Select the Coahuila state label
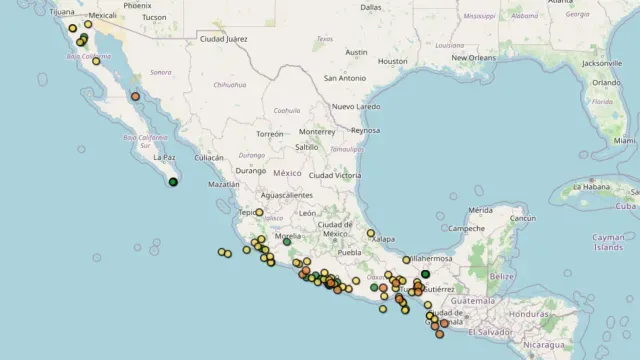This screenshot has height=360, width=640. click(x=287, y=111)
